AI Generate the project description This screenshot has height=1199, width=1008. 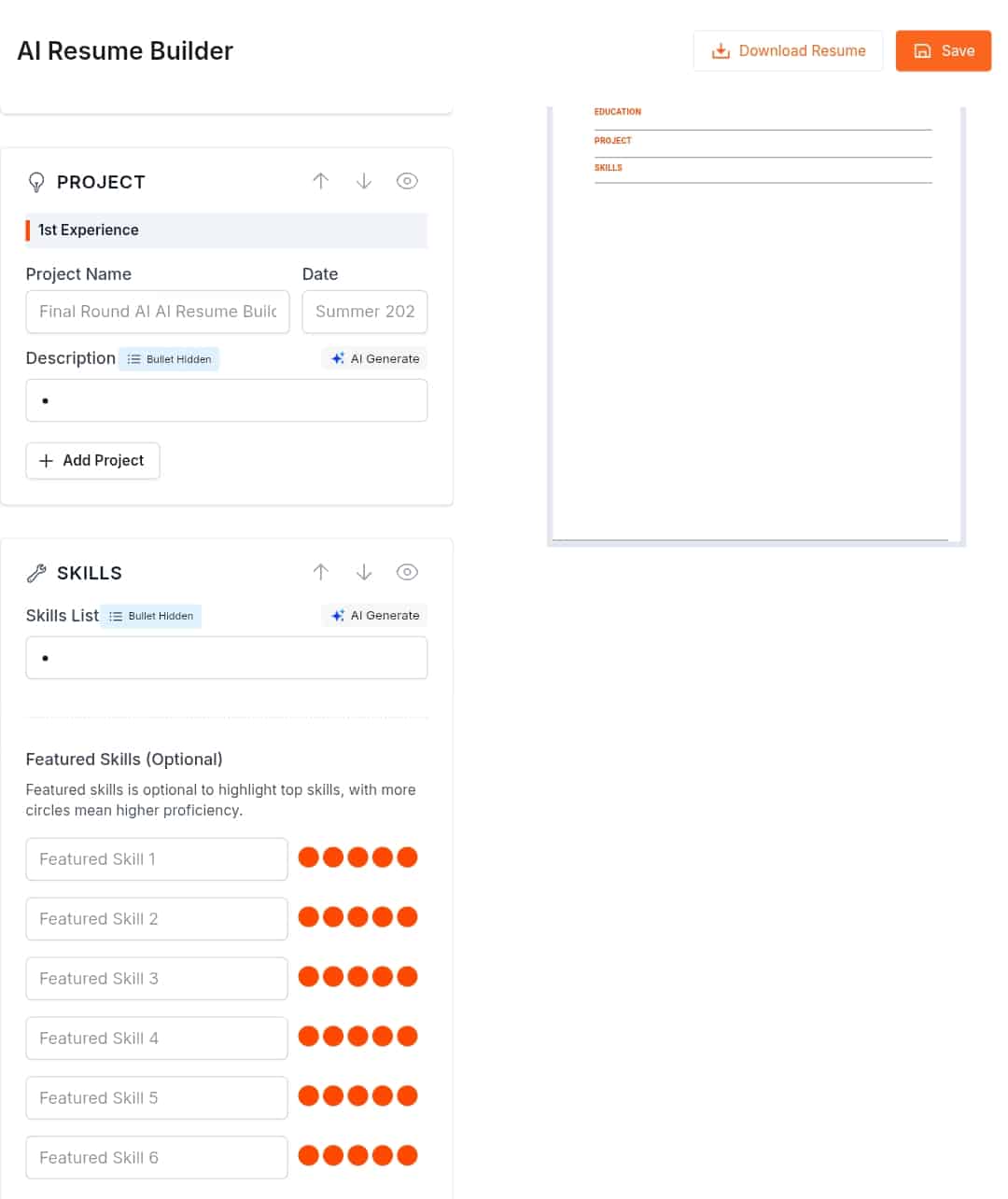(375, 358)
